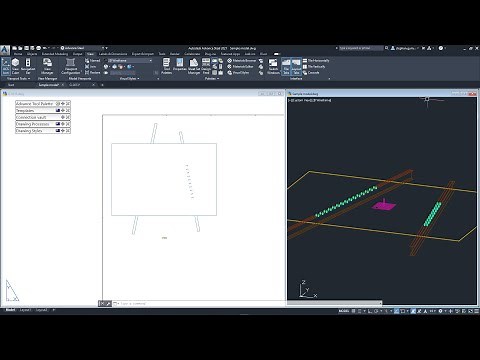The image size is (480, 360).
Task: Open the Extended Modeling ribbon tab
Action: click(55, 54)
